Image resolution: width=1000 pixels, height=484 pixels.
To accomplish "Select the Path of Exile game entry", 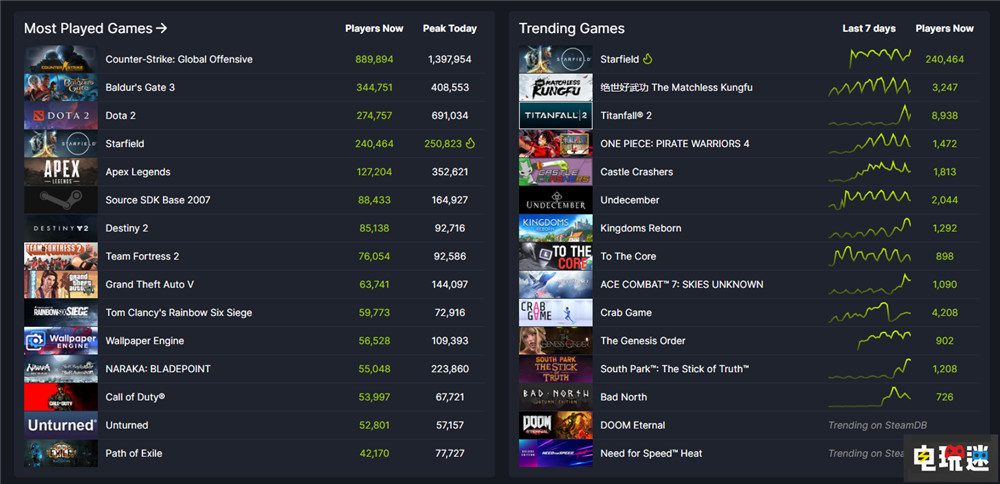I will [x=133, y=454].
